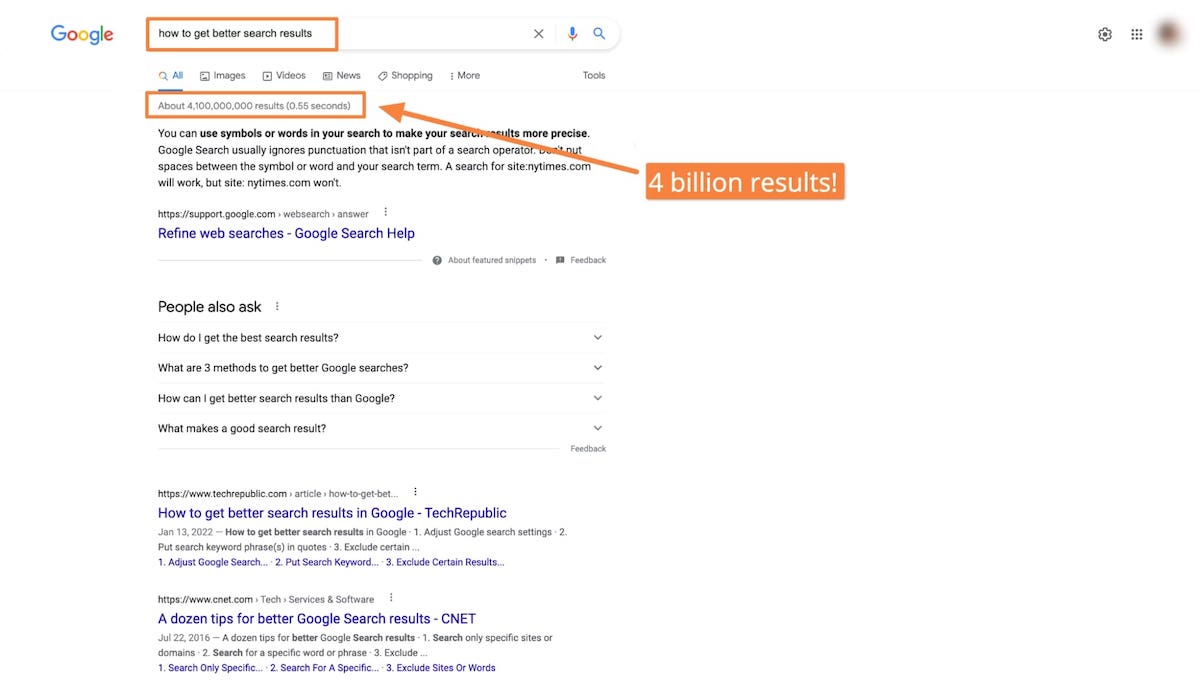Screen dimensions: 1200x696
Task: Click the About 4,100,000,000 results text
Action: pyautogui.click(x=254, y=106)
